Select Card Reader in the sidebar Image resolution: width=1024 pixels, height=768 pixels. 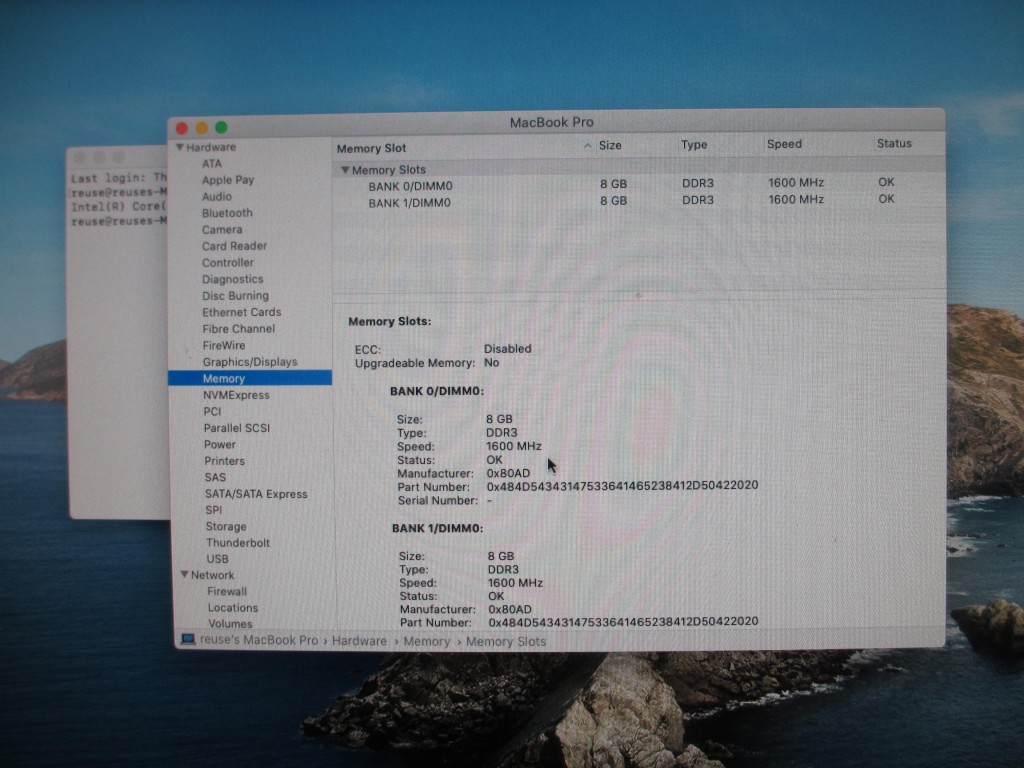coord(234,246)
